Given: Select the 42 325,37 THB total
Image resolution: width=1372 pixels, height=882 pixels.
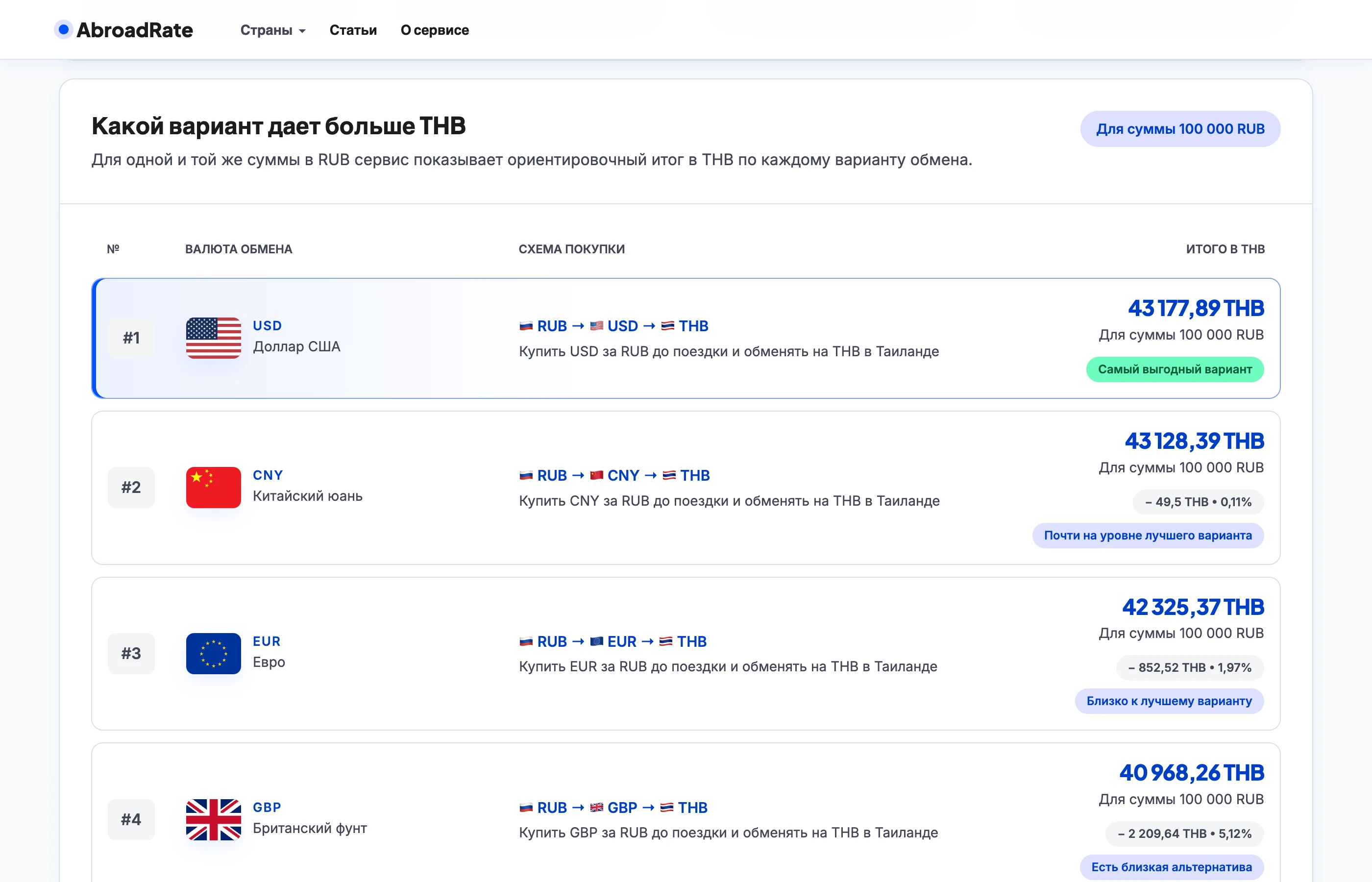Looking at the screenshot, I should click(1193, 607).
